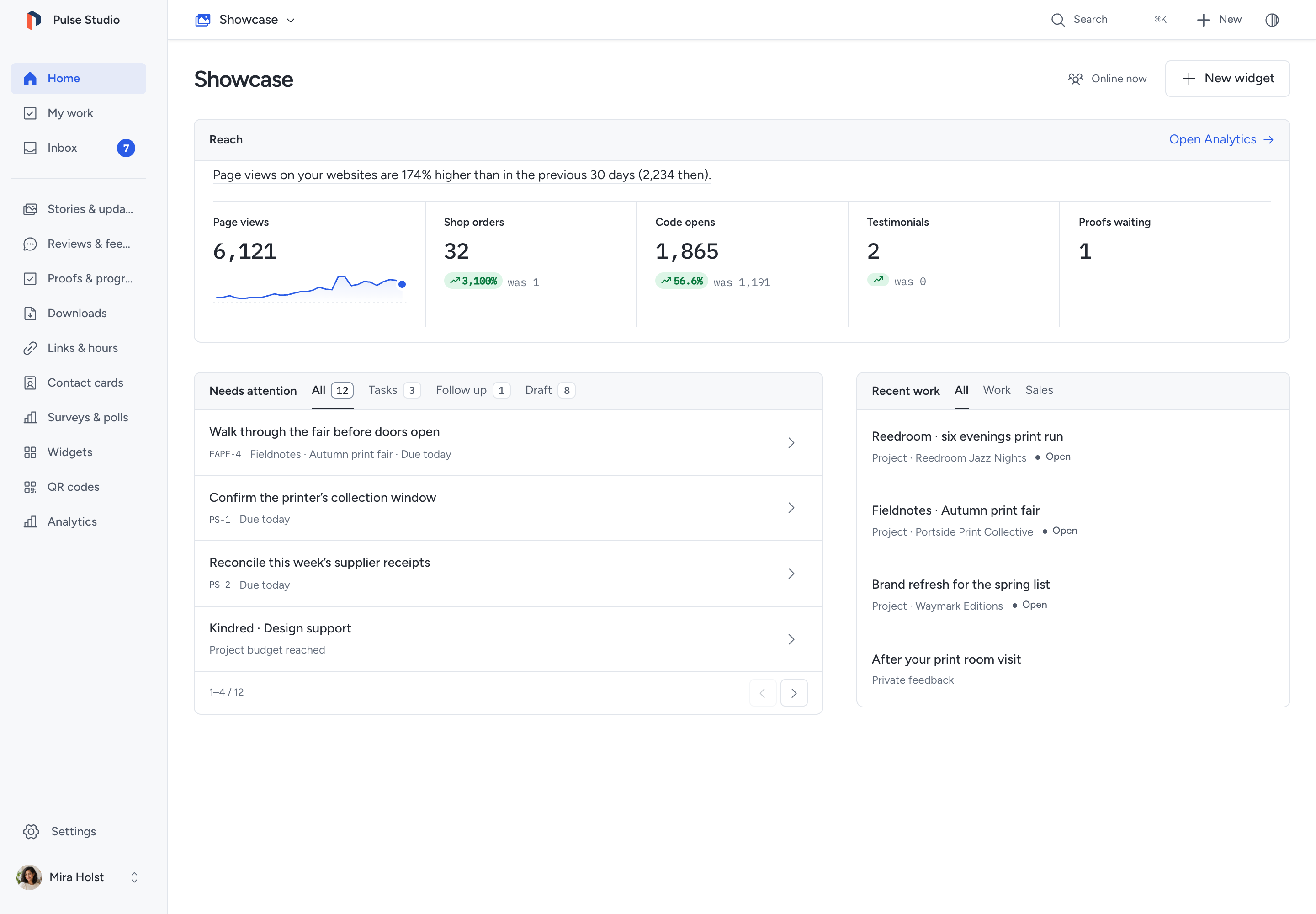The image size is (1316, 914).
Task: Open Reedroom six evenings print run
Action: (1072, 447)
